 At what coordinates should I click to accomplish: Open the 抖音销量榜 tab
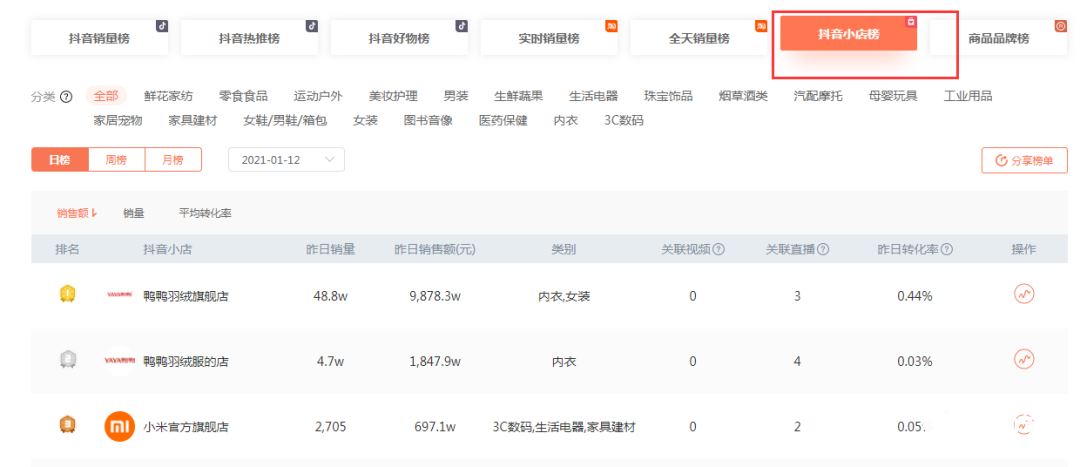click(x=99, y=38)
